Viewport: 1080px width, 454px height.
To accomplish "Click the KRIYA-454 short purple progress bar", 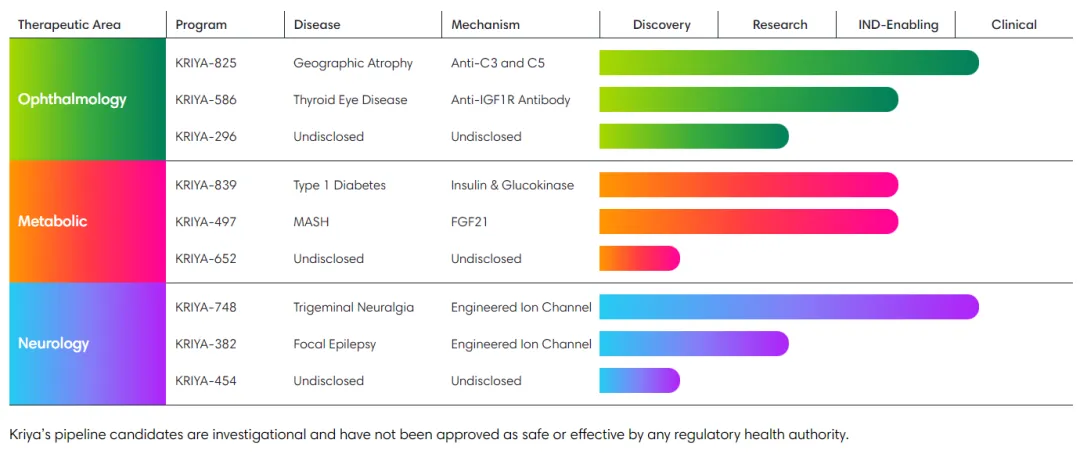I will [x=639, y=380].
